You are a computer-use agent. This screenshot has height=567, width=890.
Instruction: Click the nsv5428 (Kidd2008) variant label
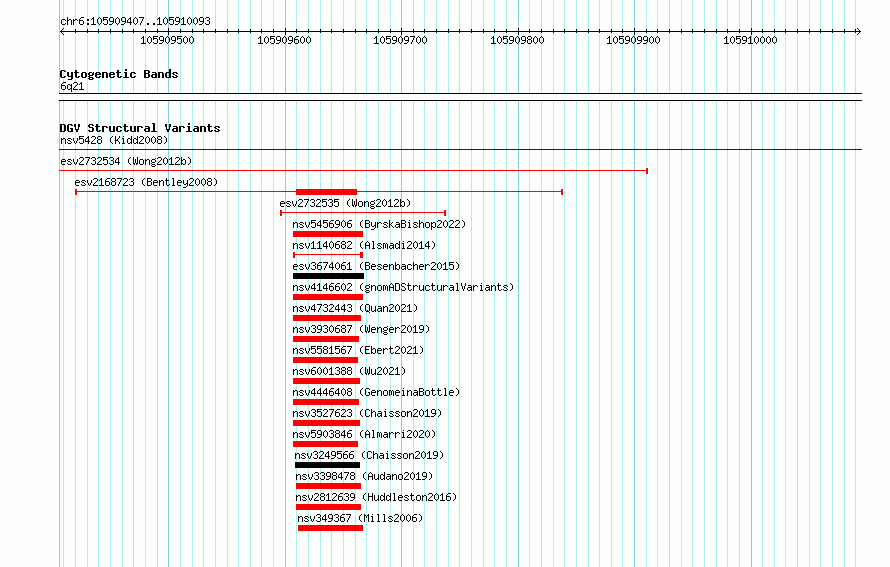114,140
